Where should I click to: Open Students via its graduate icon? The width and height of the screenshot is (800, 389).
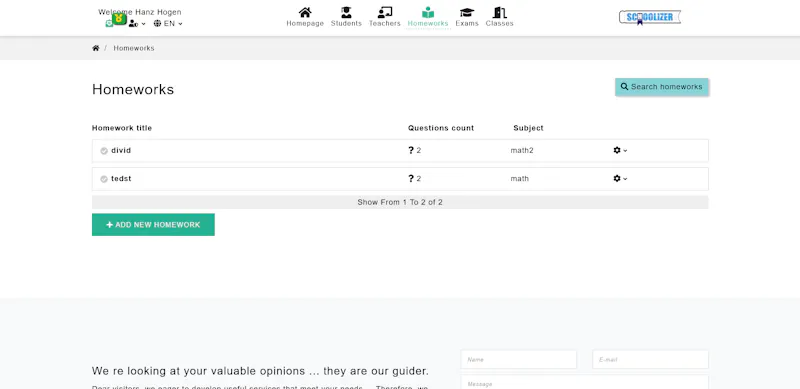tap(346, 12)
